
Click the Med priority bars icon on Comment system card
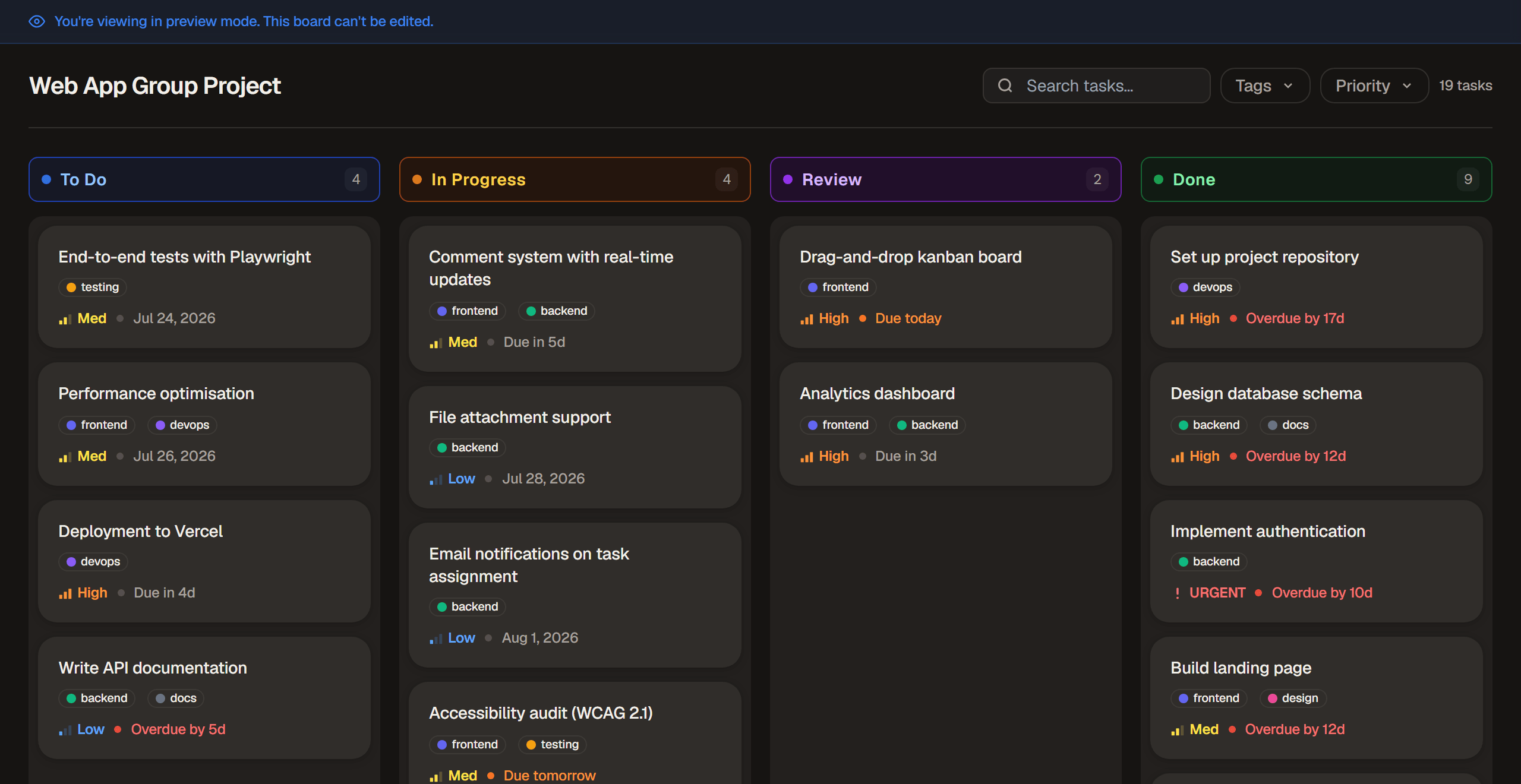click(x=436, y=343)
